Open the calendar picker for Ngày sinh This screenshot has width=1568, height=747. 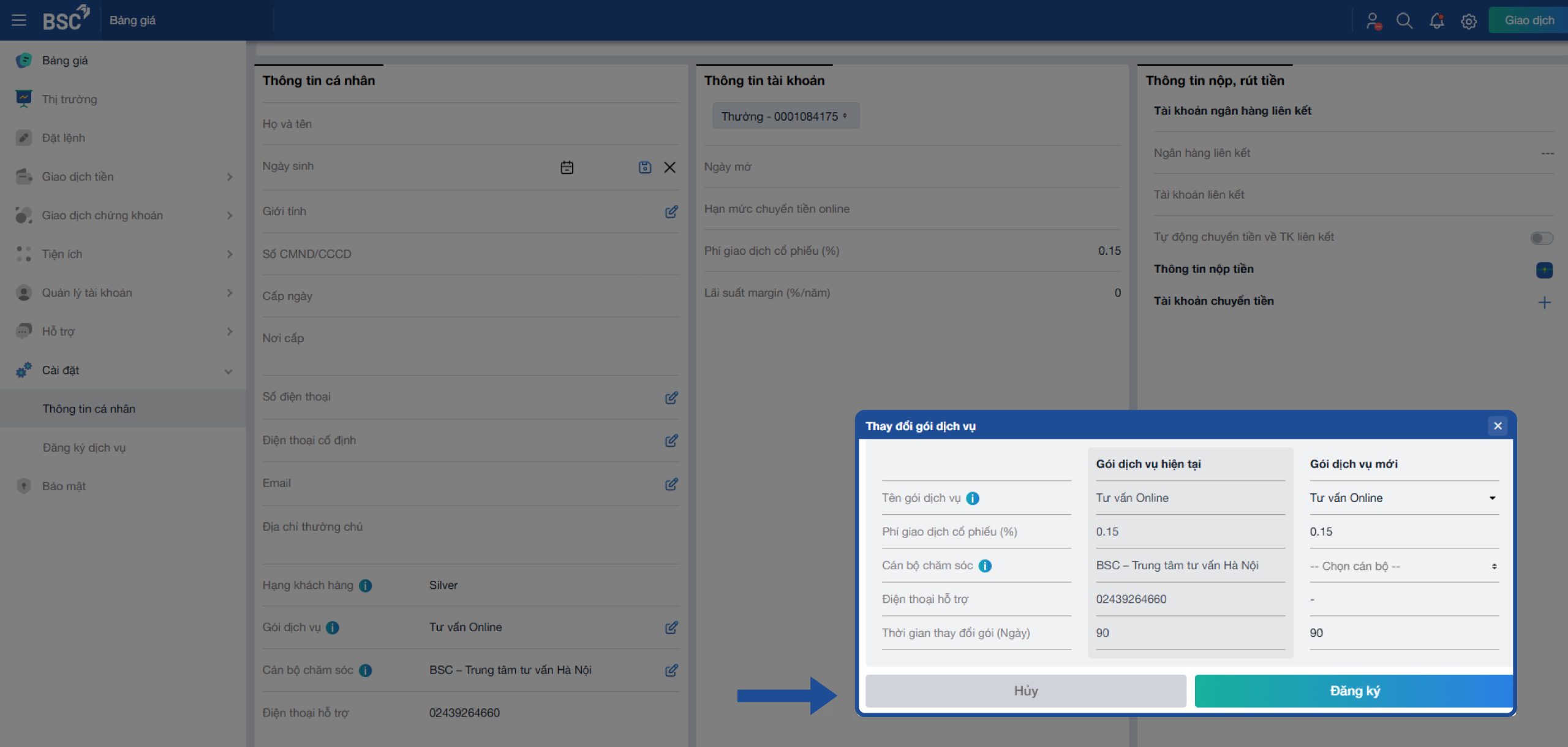(567, 167)
